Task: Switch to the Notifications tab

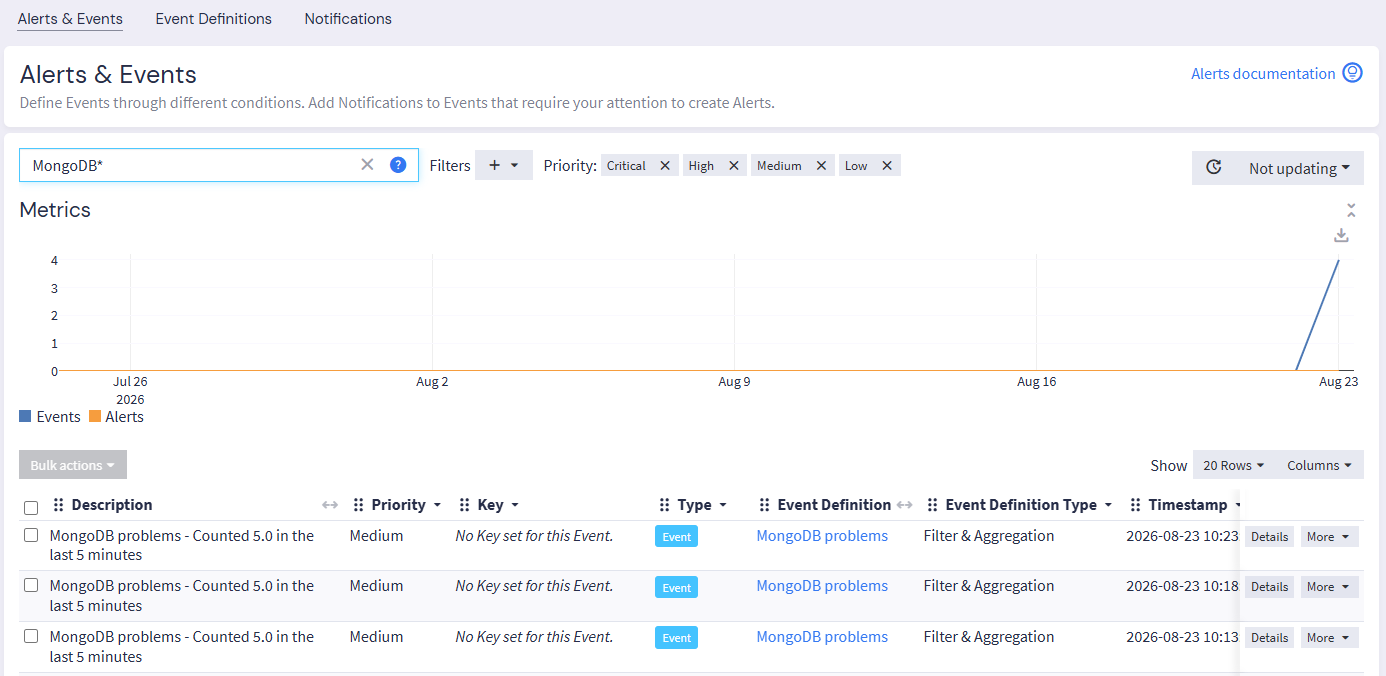Action: [348, 19]
